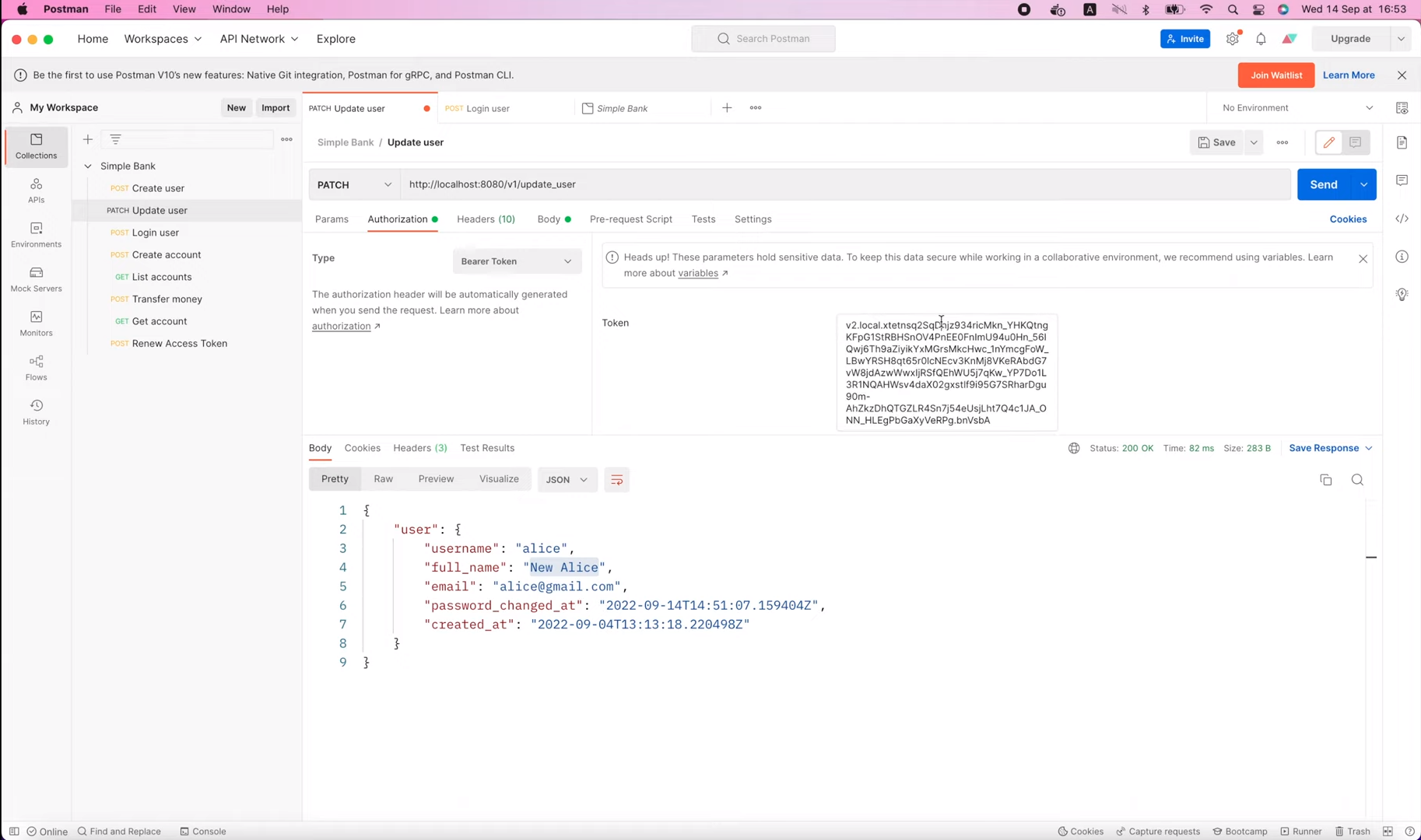Open the Monitors sidebar panel

click(36, 324)
